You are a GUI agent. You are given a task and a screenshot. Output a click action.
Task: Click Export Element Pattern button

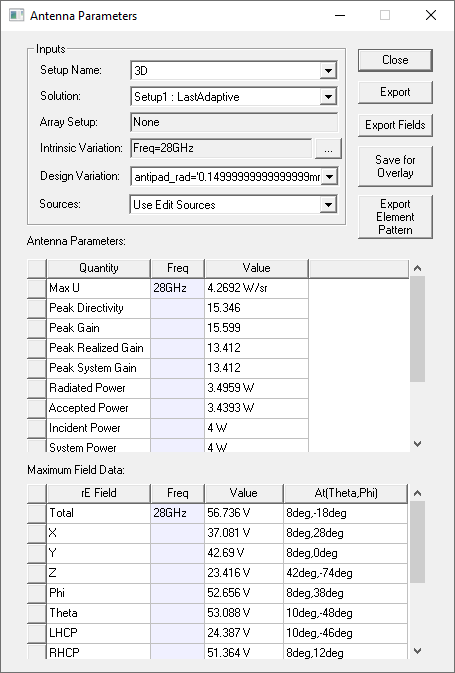pyautogui.click(x=395, y=217)
